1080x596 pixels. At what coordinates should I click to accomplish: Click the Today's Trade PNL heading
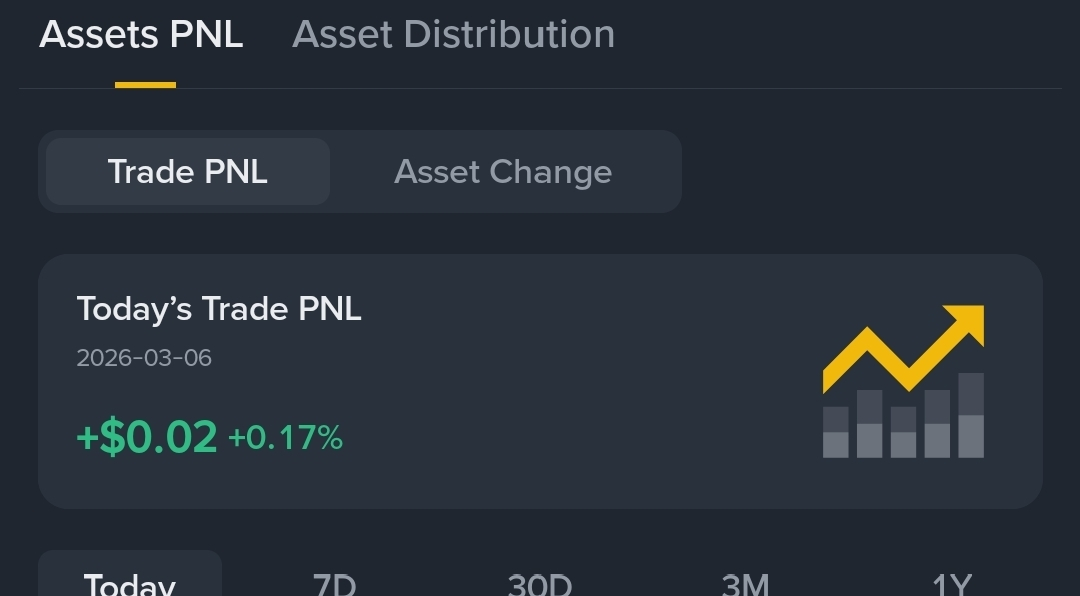219,309
